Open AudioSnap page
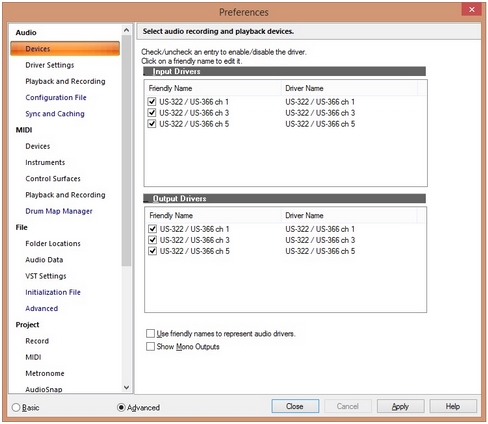 (44, 389)
